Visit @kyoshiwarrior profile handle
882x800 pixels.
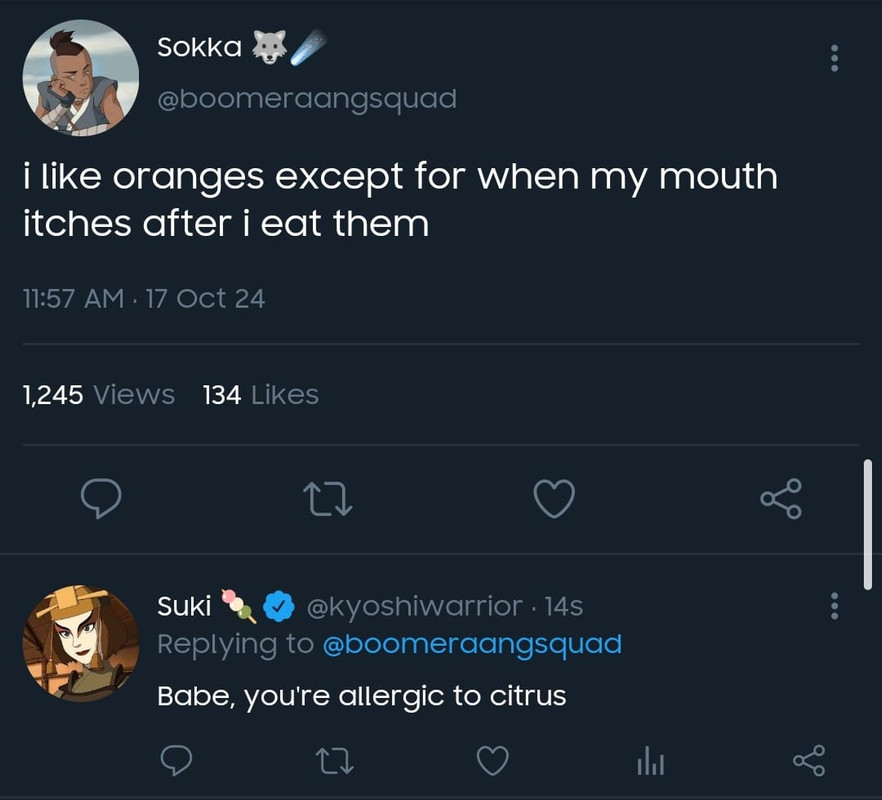click(x=413, y=606)
